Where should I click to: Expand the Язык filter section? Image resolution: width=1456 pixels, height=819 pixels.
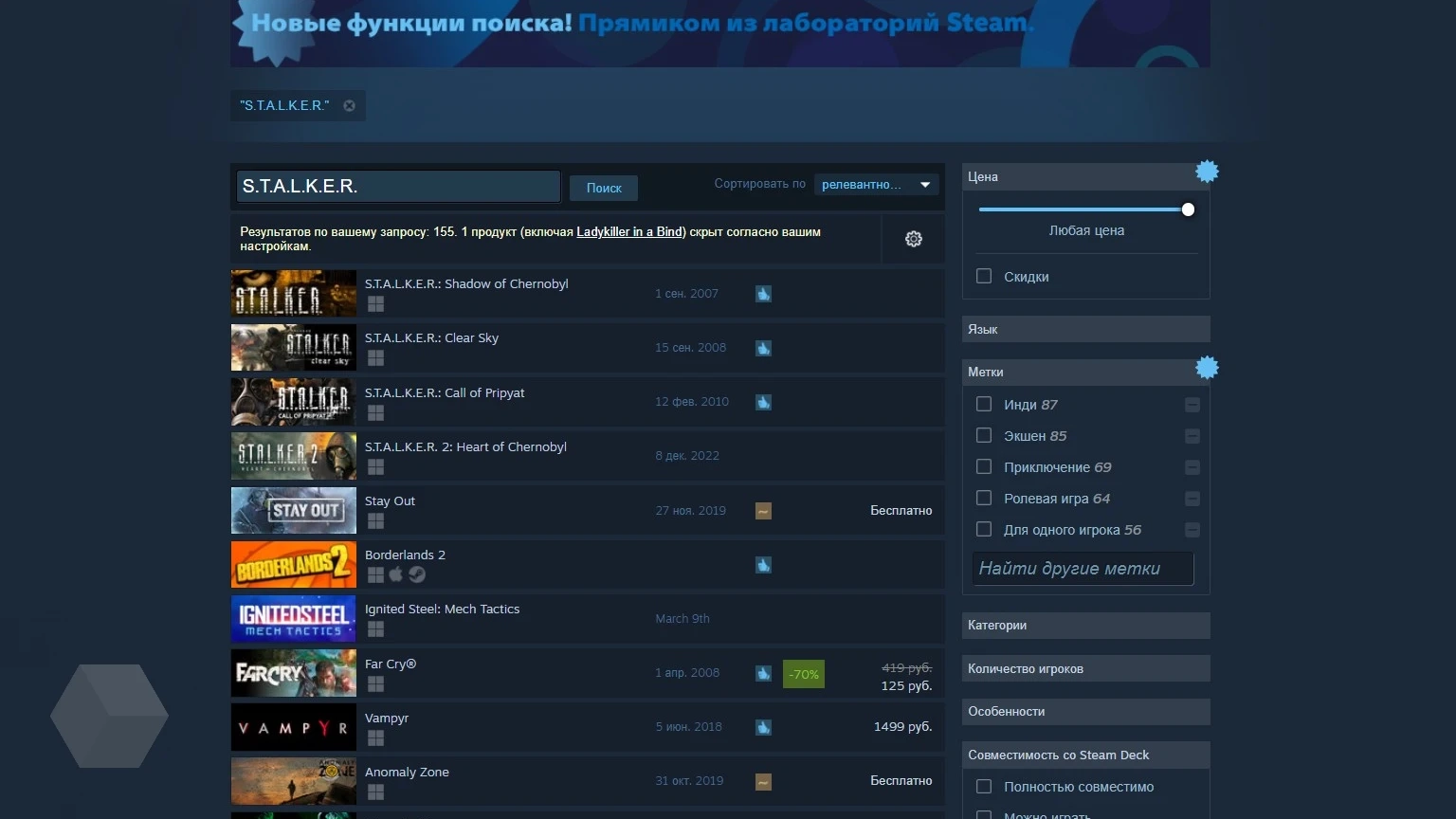[1085, 329]
